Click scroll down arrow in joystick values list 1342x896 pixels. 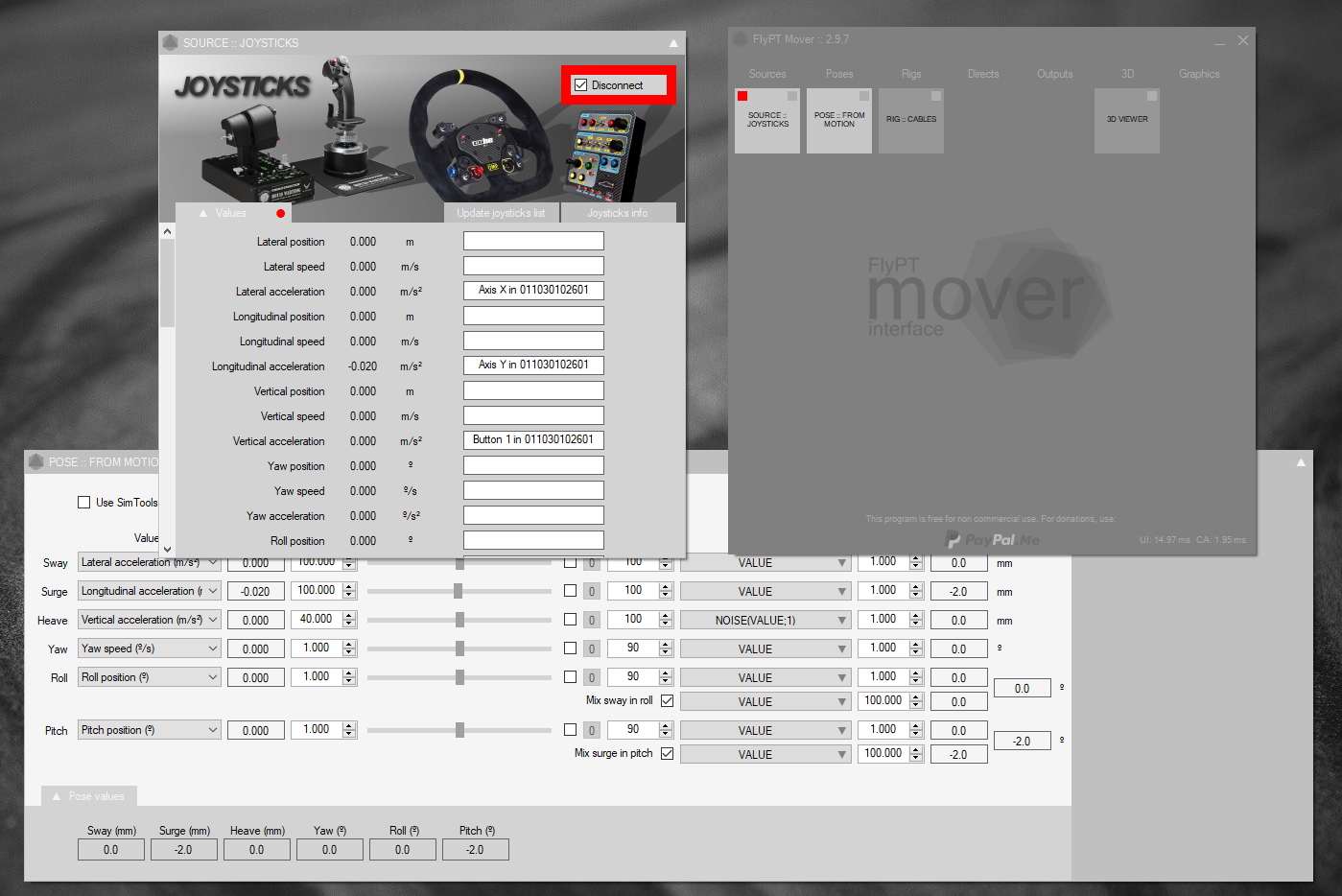click(167, 549)
